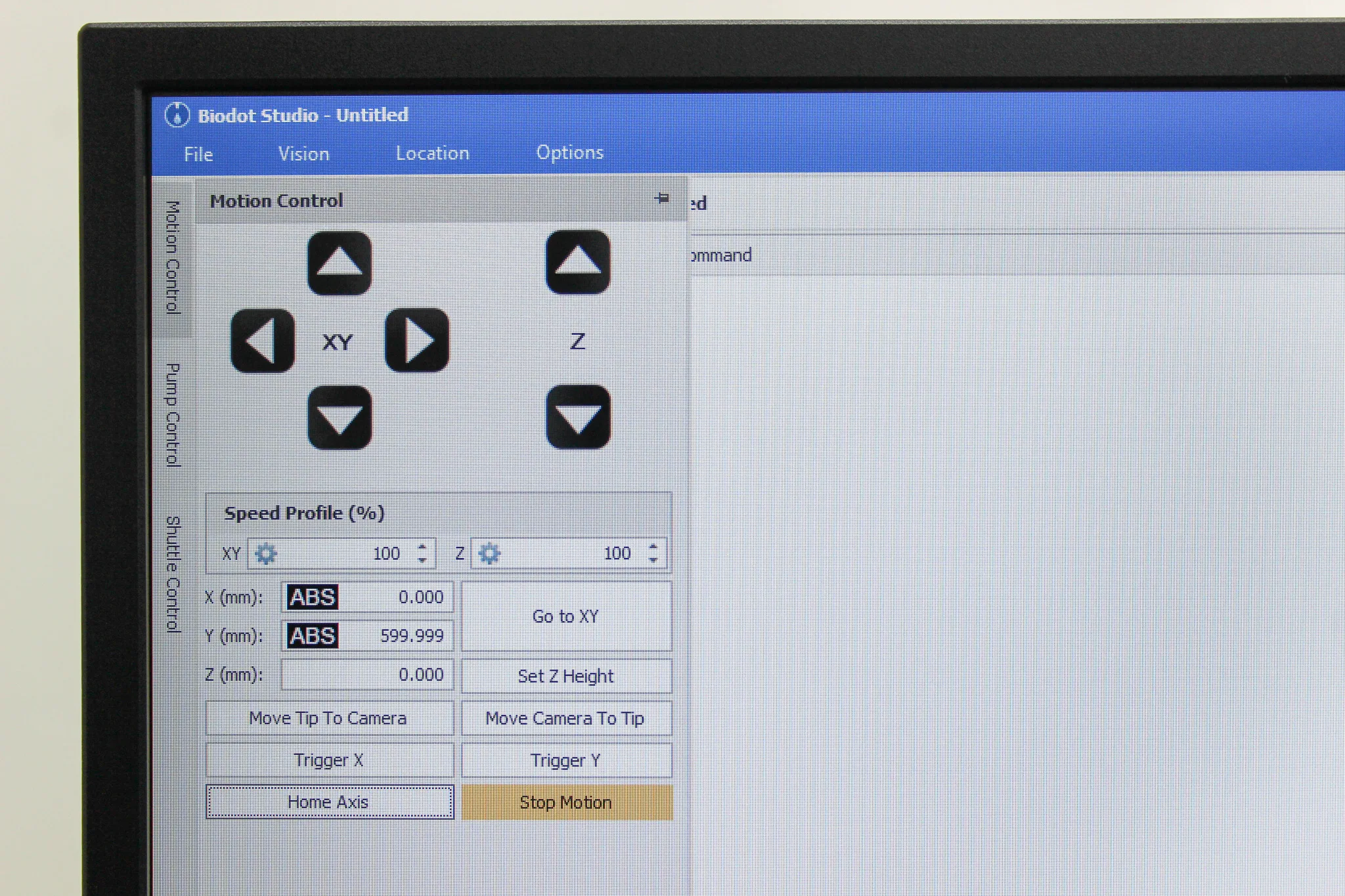Image resolution: width=1345 pixels, height=896 pixels.
Task: Click the Z (mm) value field
Action: pyautogui.click(x=367, y=675)
